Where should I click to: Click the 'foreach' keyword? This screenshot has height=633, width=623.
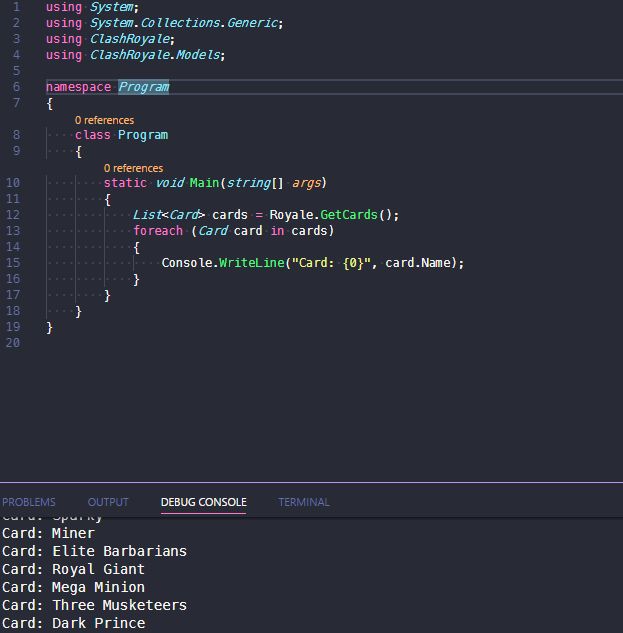pyautogui.click(x=158, y=231)
